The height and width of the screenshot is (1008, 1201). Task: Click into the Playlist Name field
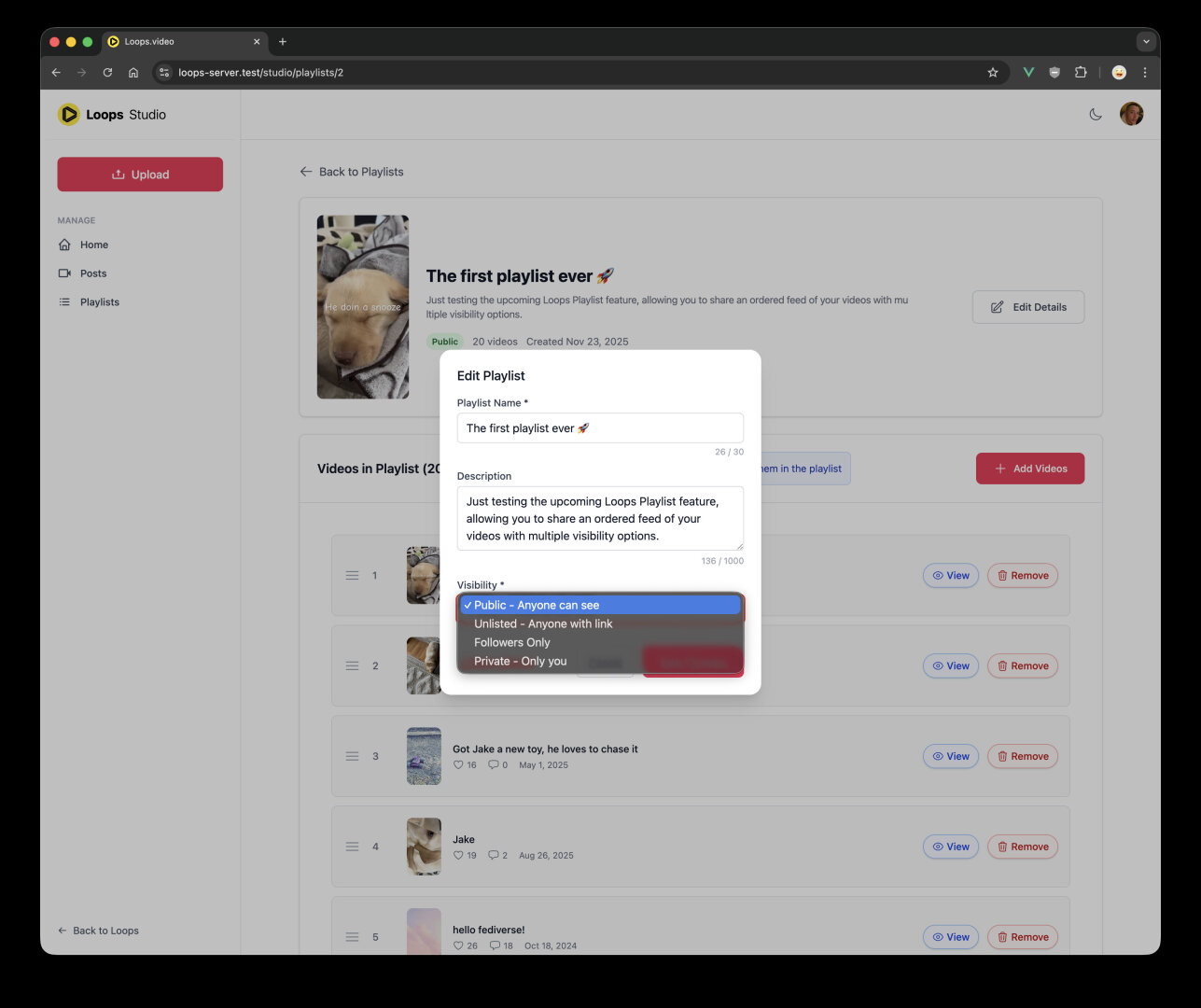(x=600, y=428)
